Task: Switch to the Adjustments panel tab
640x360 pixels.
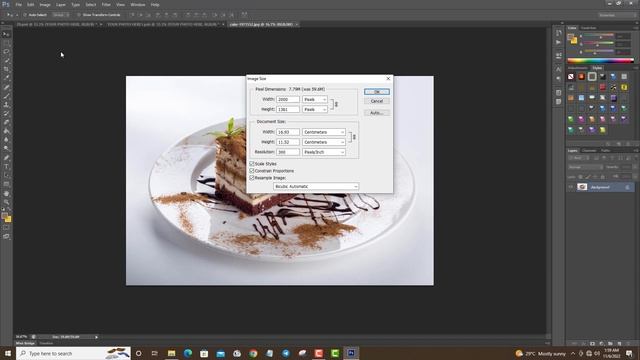Action: point(578,68)
